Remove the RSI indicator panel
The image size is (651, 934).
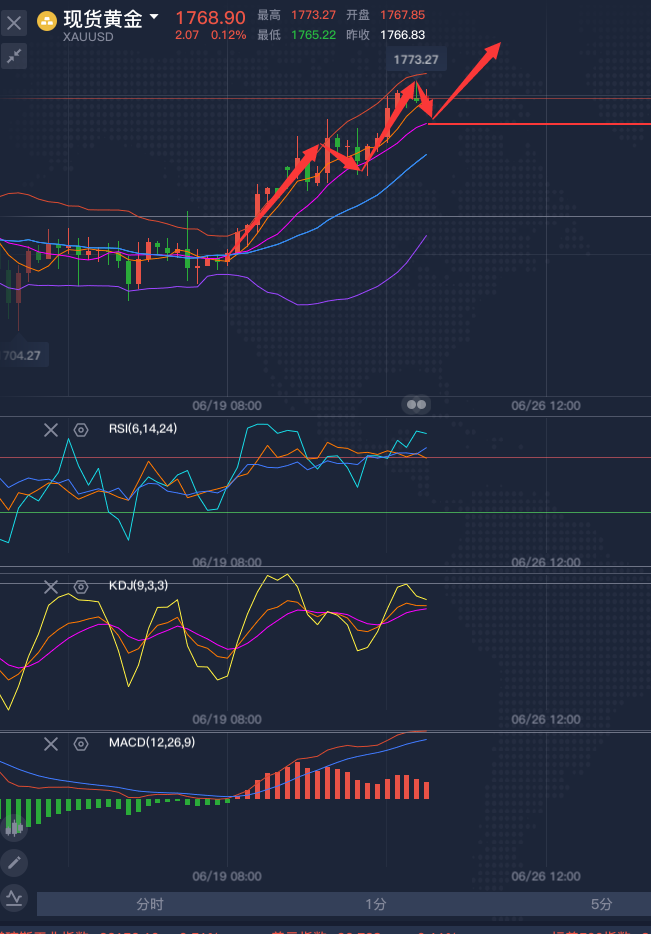pos(51,430)
